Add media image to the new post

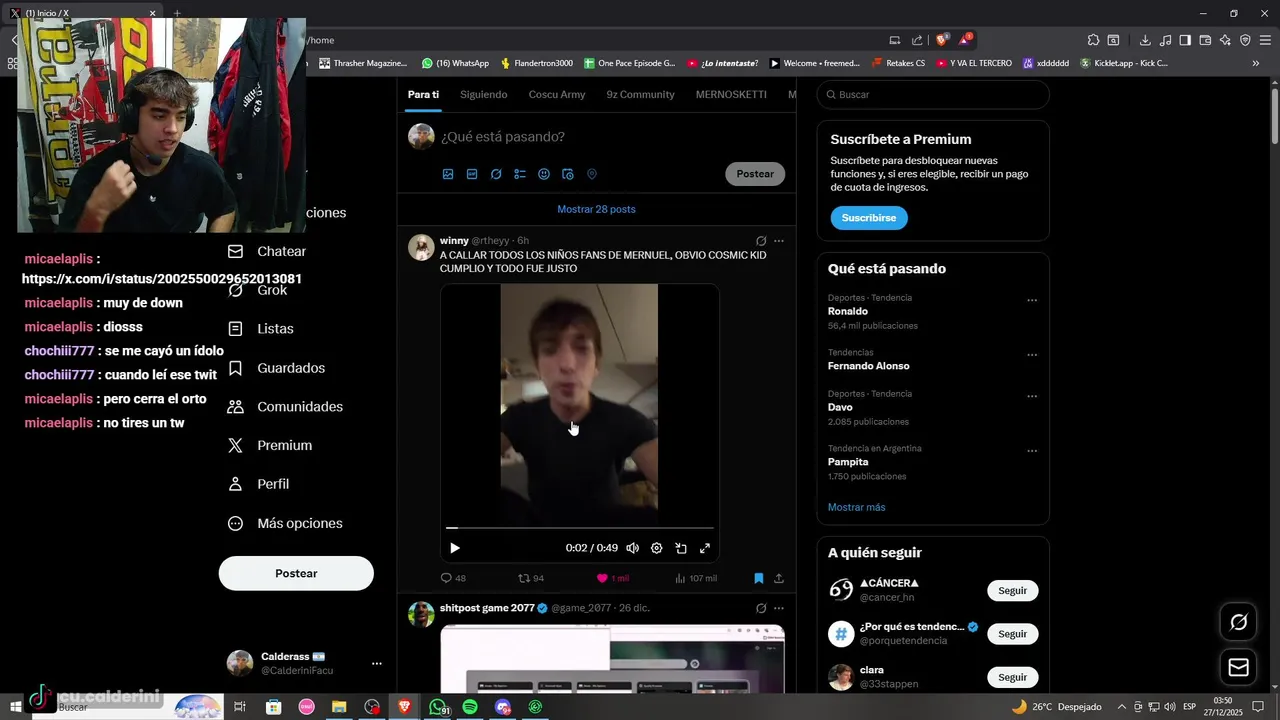click(448, 174)
